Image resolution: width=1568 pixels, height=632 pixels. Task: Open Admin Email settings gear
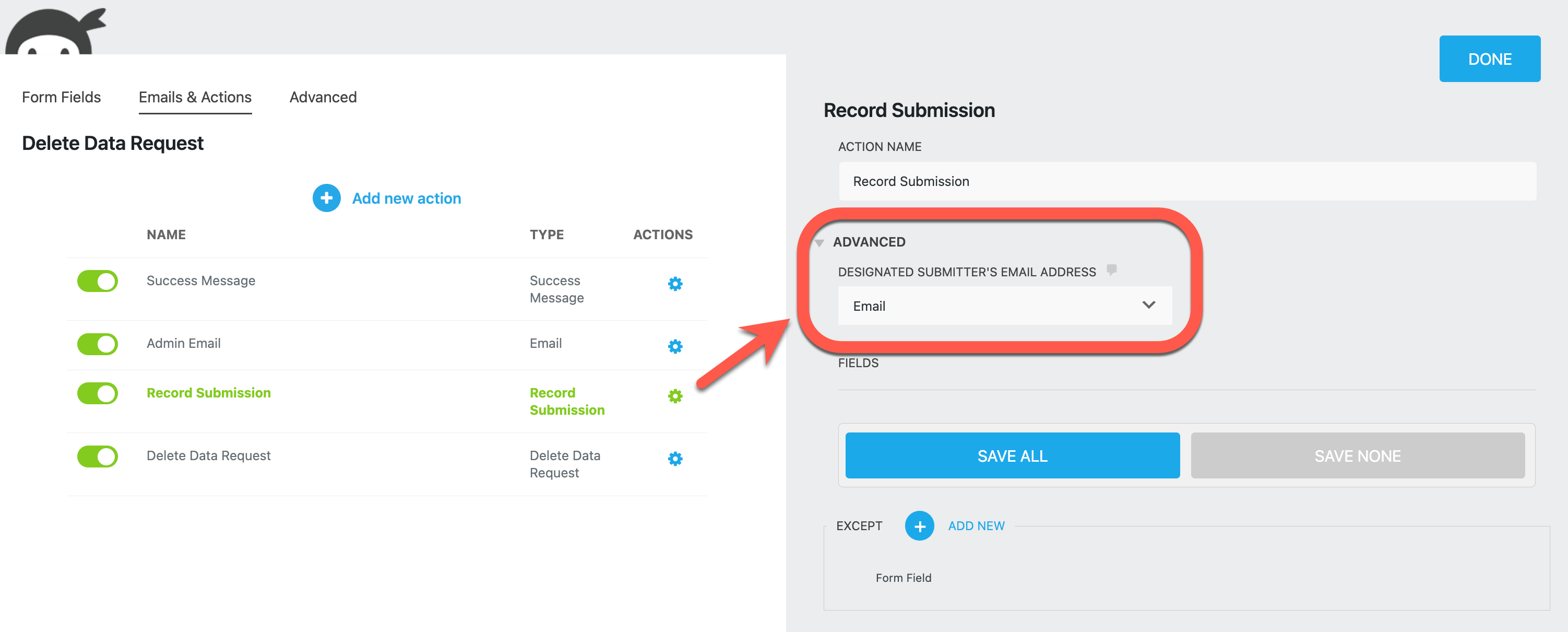click(675, 346)
